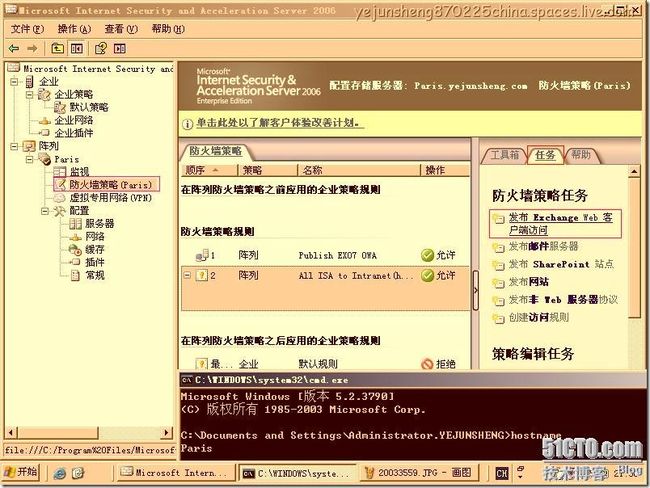Screen dimensions: 650x488
Task: Click the 服务器 servers icon under 配置
Action: [x=75, y=224]
